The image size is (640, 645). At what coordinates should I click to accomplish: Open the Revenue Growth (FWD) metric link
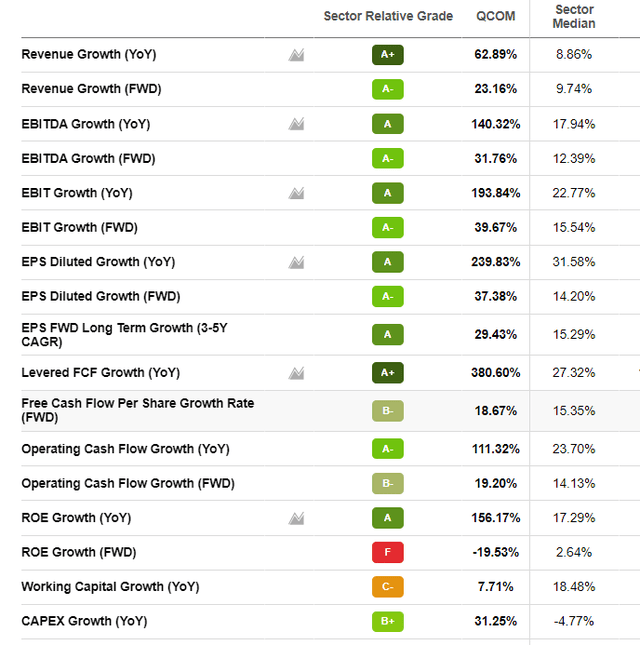(91, 89)
